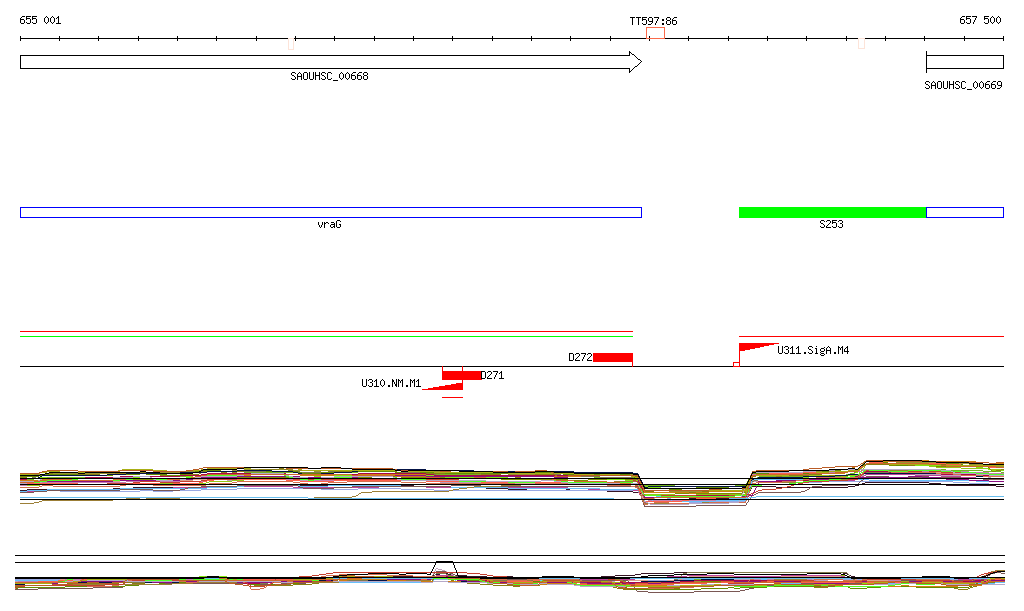The height and width of the screenshot is (611, 1024).
Task: Click the red D272 block
Action: tap(613, 357)
